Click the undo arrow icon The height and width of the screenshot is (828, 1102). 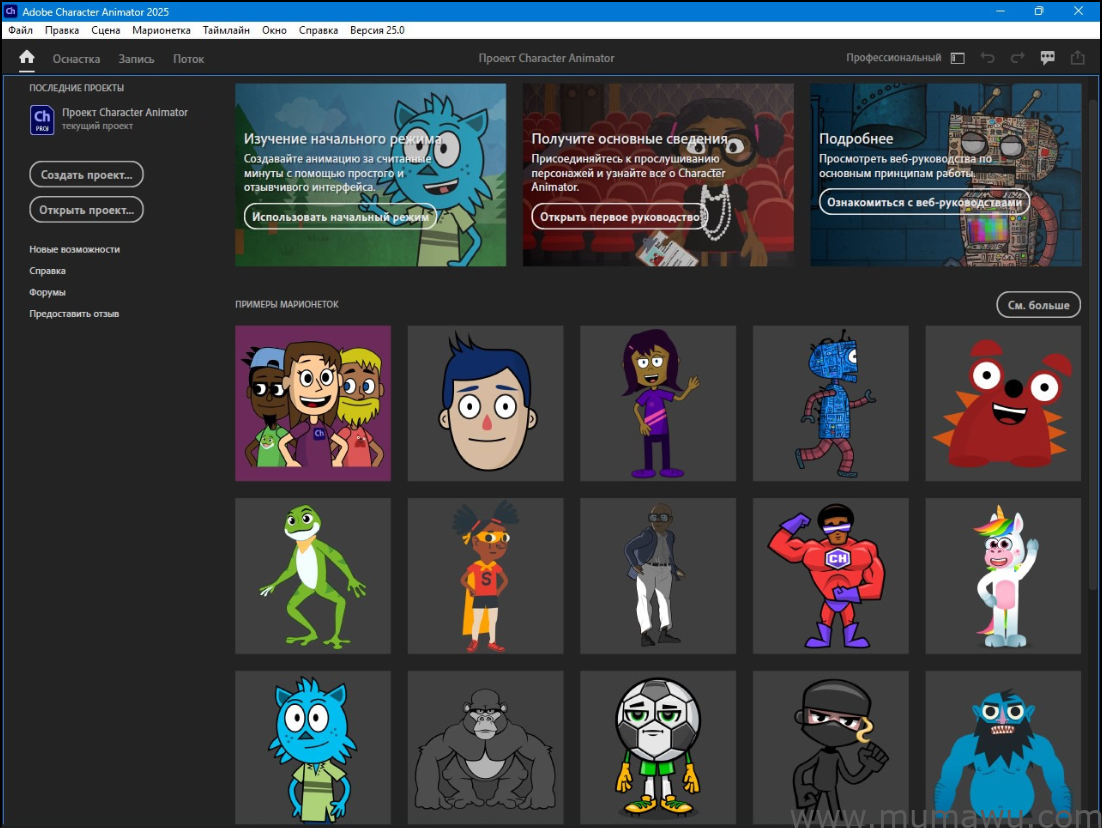[x=987, y=58]
